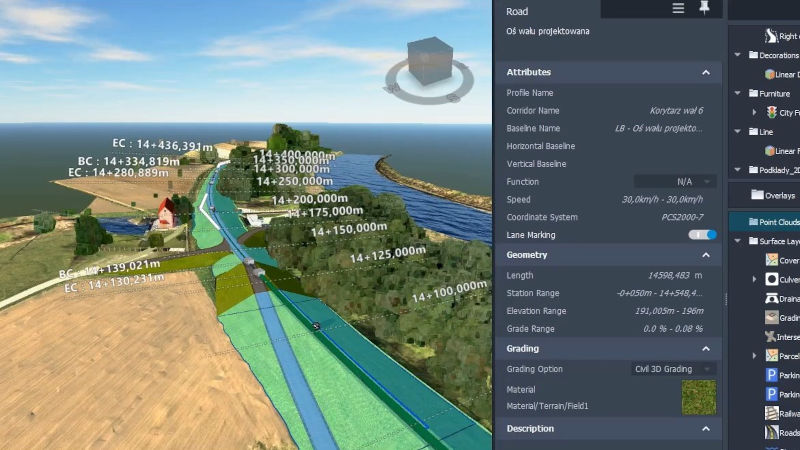Pin the Road properties panel
800x450 pixels.
[704, 9]
